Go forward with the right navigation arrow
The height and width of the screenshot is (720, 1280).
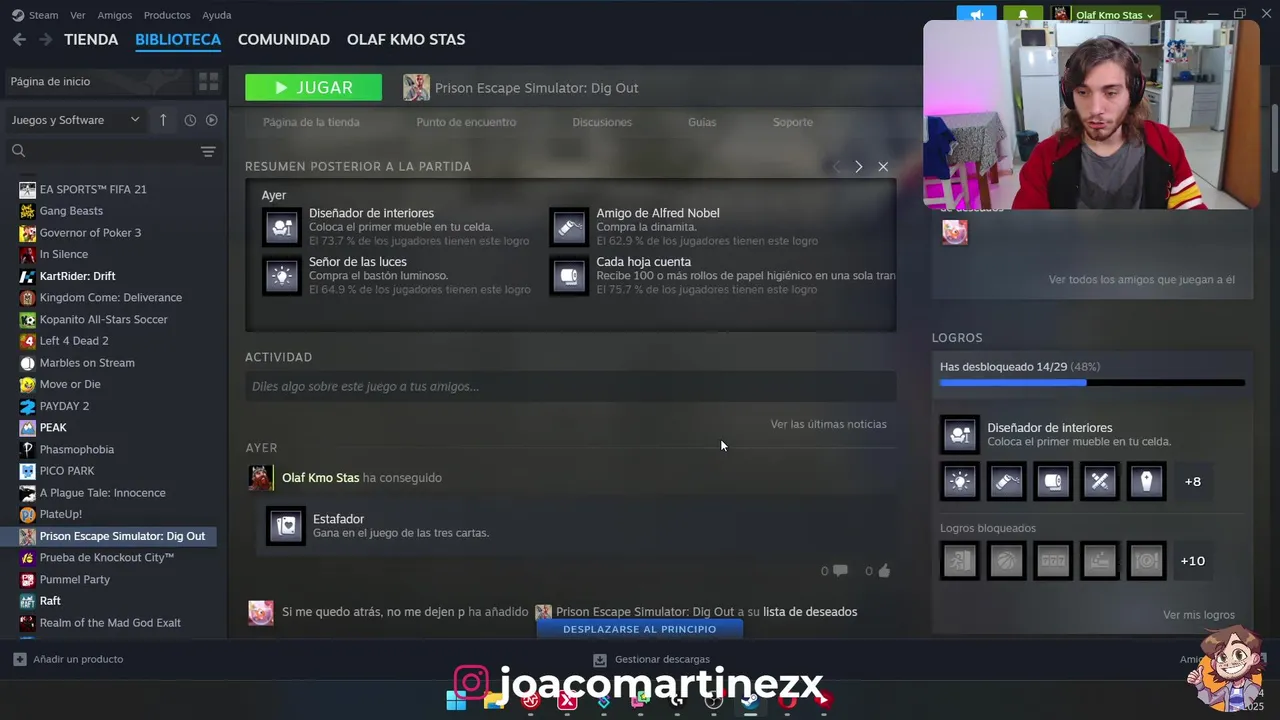[x=45, y=39]
